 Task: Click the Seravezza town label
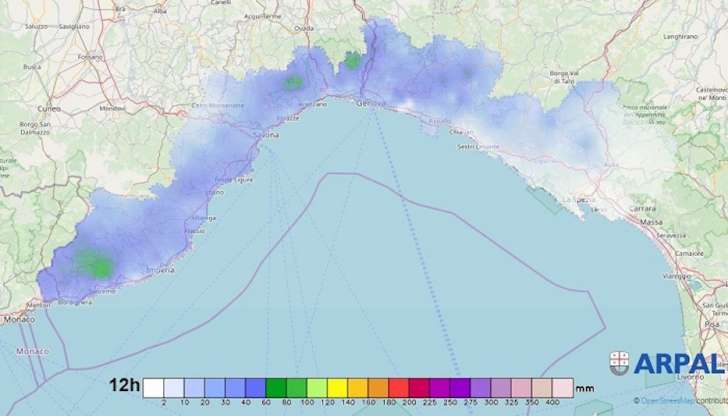tap(671, 235)
